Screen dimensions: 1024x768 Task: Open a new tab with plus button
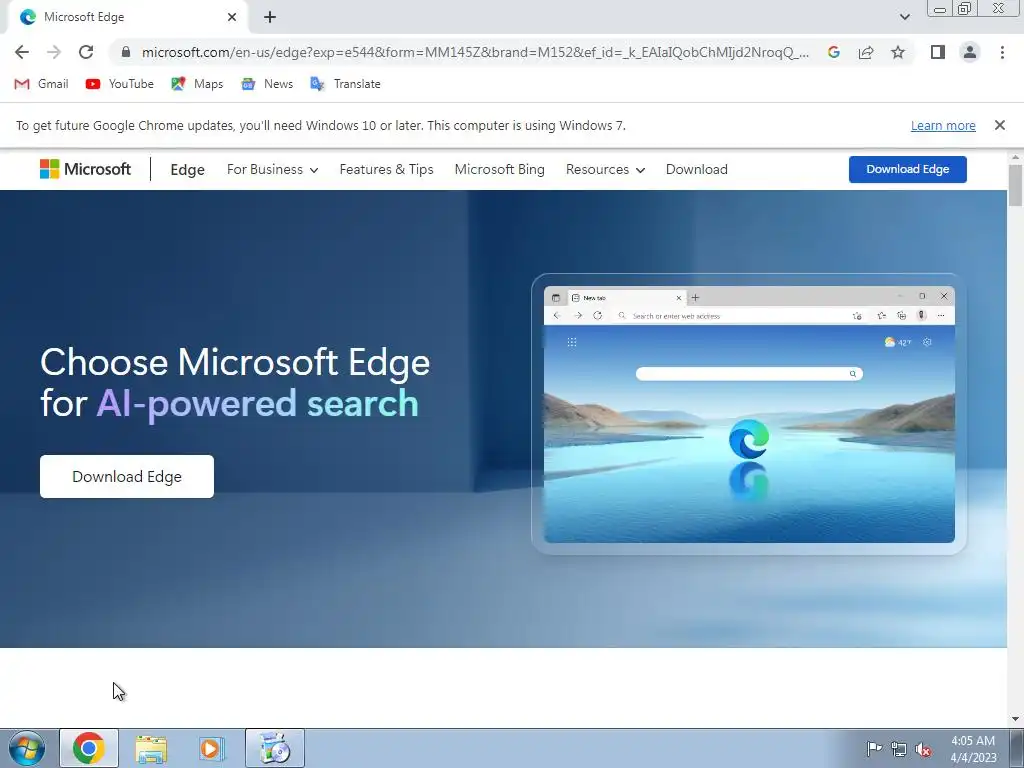coord(270,18)
